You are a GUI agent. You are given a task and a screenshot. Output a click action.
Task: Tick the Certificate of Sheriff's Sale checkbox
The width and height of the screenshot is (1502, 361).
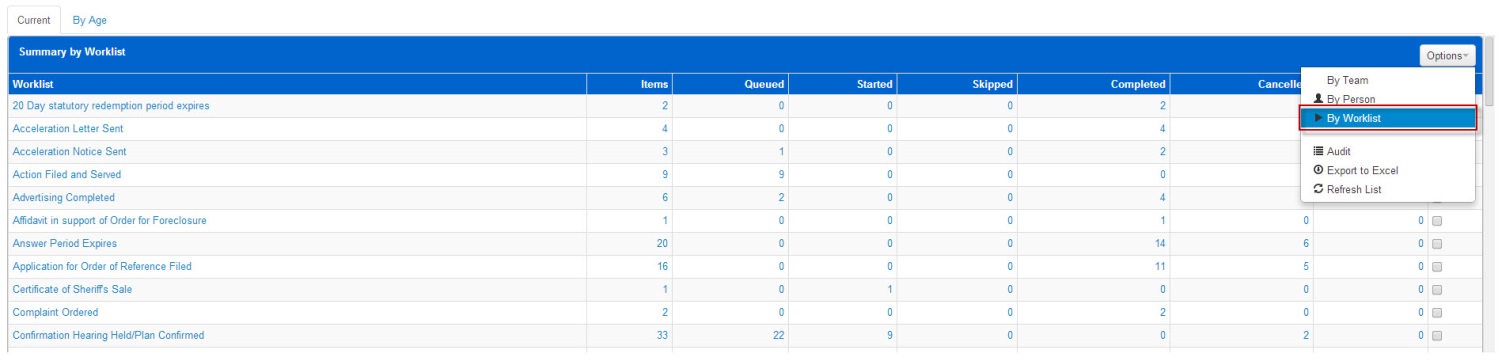click(x=1437, y=289)
